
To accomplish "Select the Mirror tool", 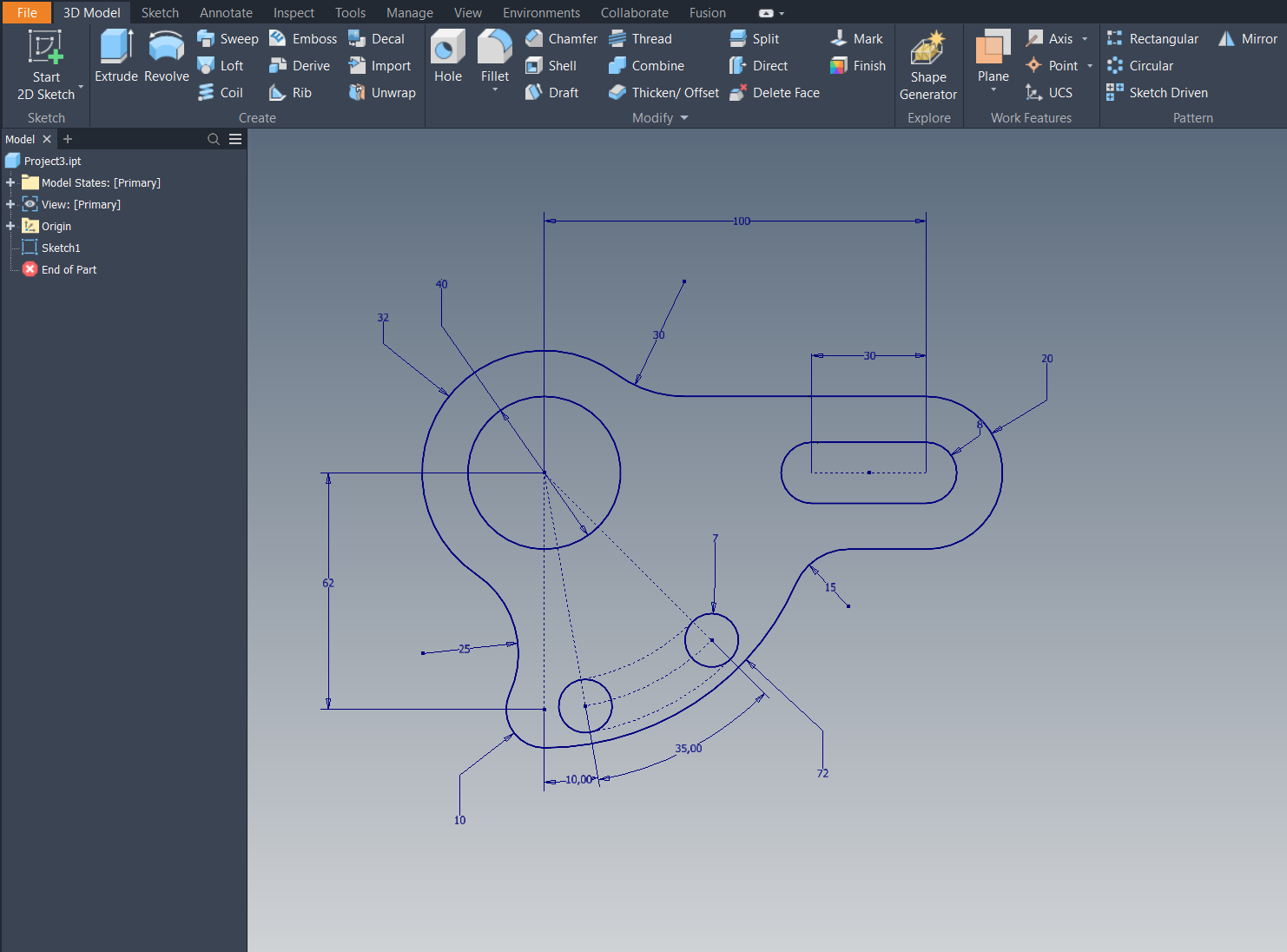I will 1248,39.
